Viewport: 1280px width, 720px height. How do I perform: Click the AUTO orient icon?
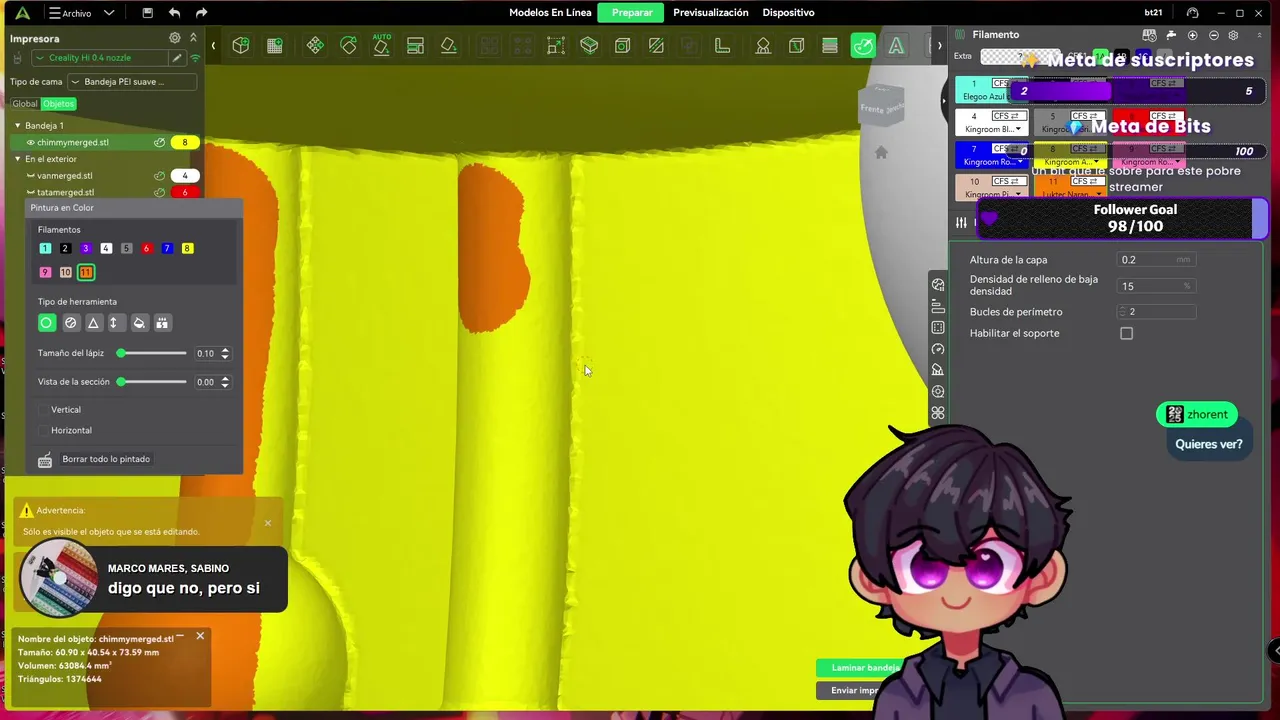382,44
